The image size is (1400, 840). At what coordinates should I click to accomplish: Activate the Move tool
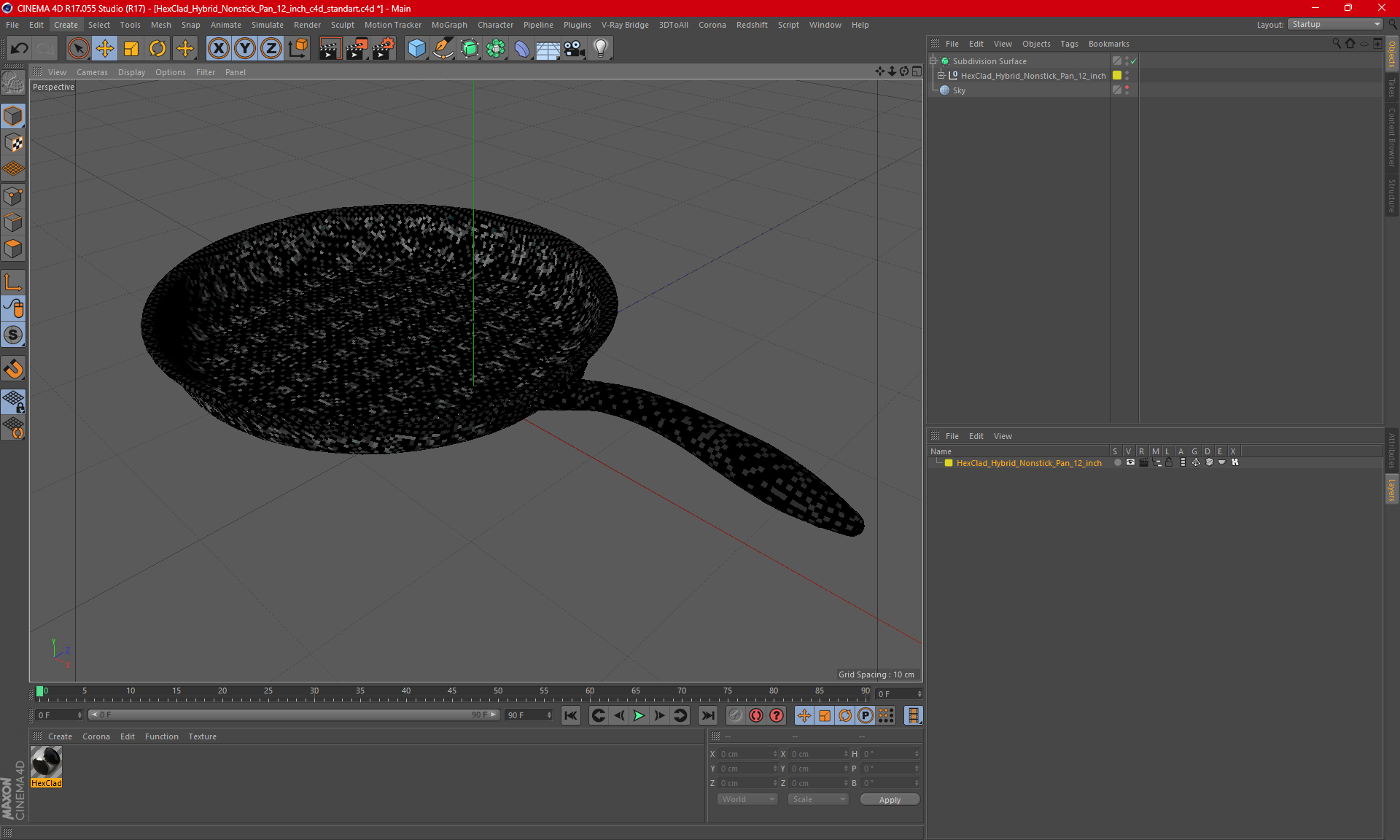pos(105,49)
